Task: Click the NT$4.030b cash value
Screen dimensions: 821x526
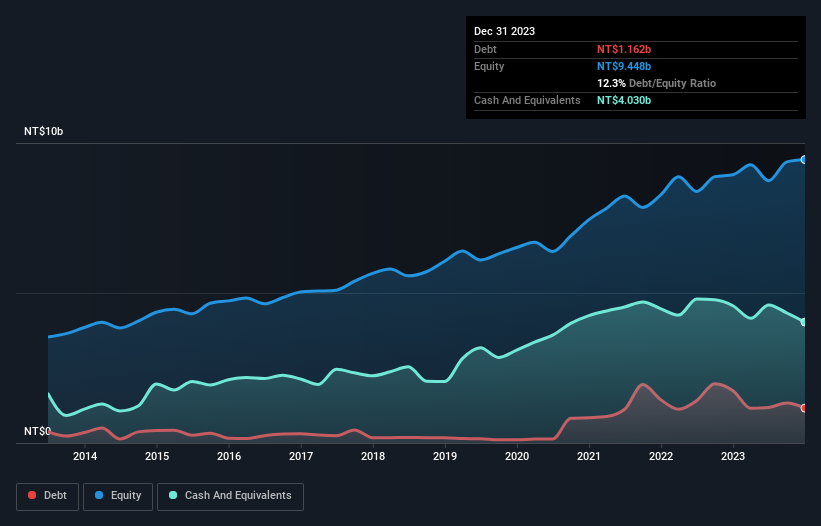Action: pyautogui.click(x=624, y=100)
